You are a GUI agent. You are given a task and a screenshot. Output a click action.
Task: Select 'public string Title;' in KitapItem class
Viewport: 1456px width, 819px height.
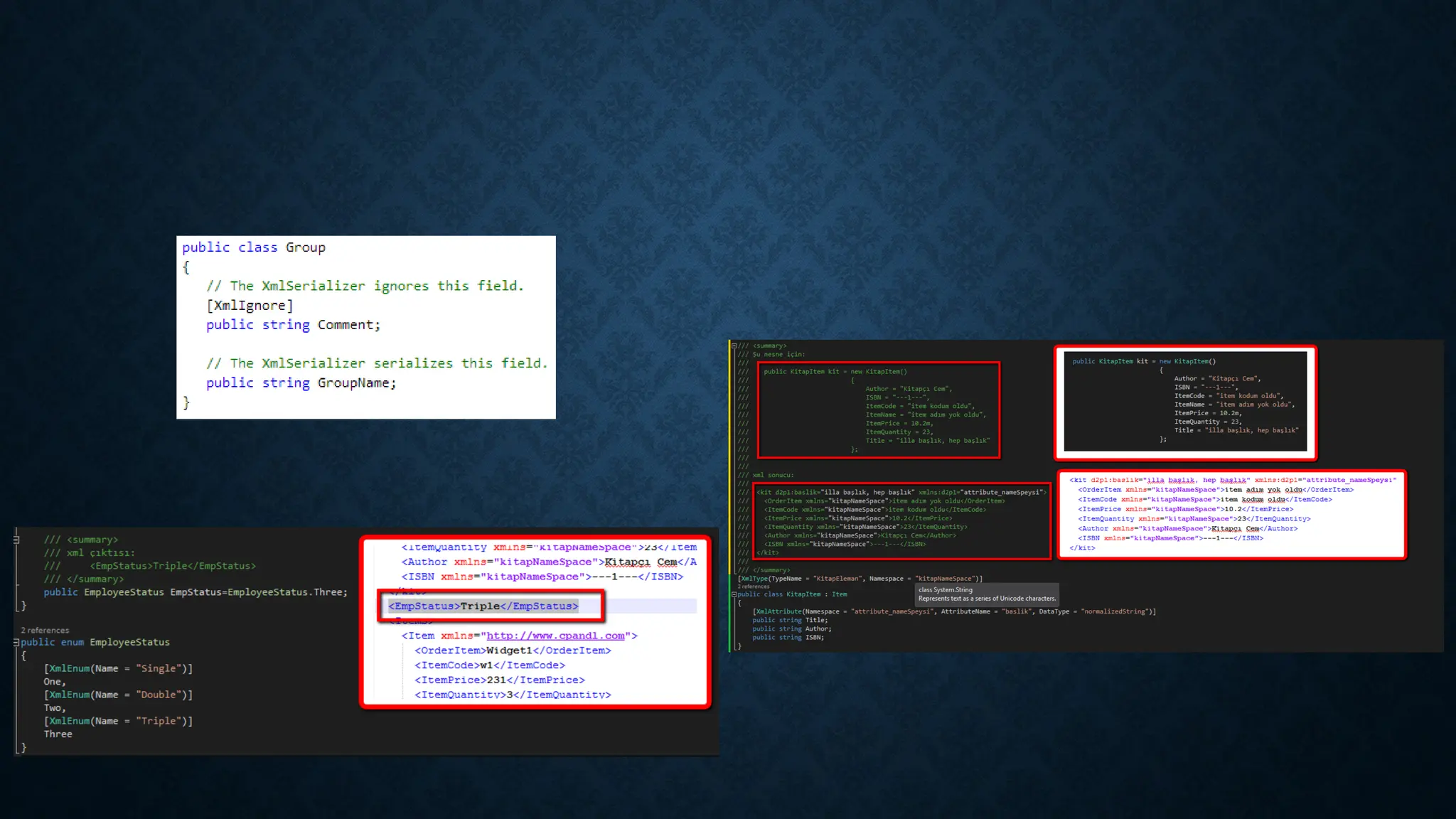(x=790, y=620)
